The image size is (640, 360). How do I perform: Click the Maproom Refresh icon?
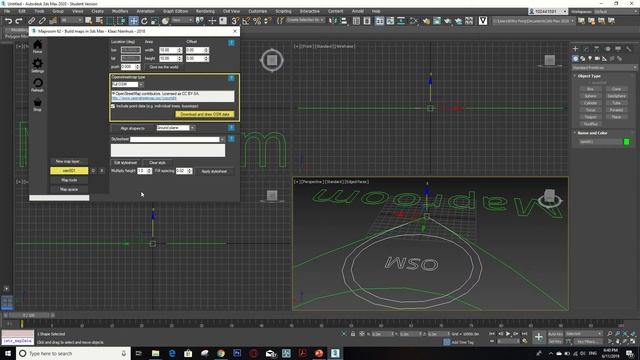tap(38, 85)
